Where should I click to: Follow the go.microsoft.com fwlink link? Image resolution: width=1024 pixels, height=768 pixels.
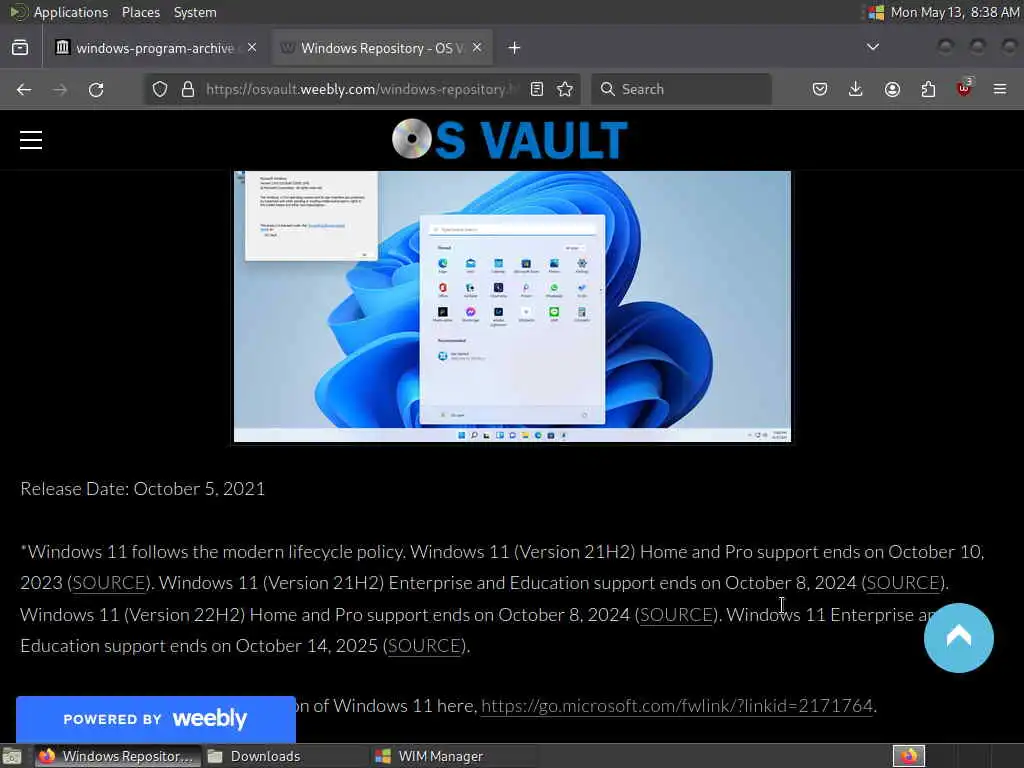point(677,706)
